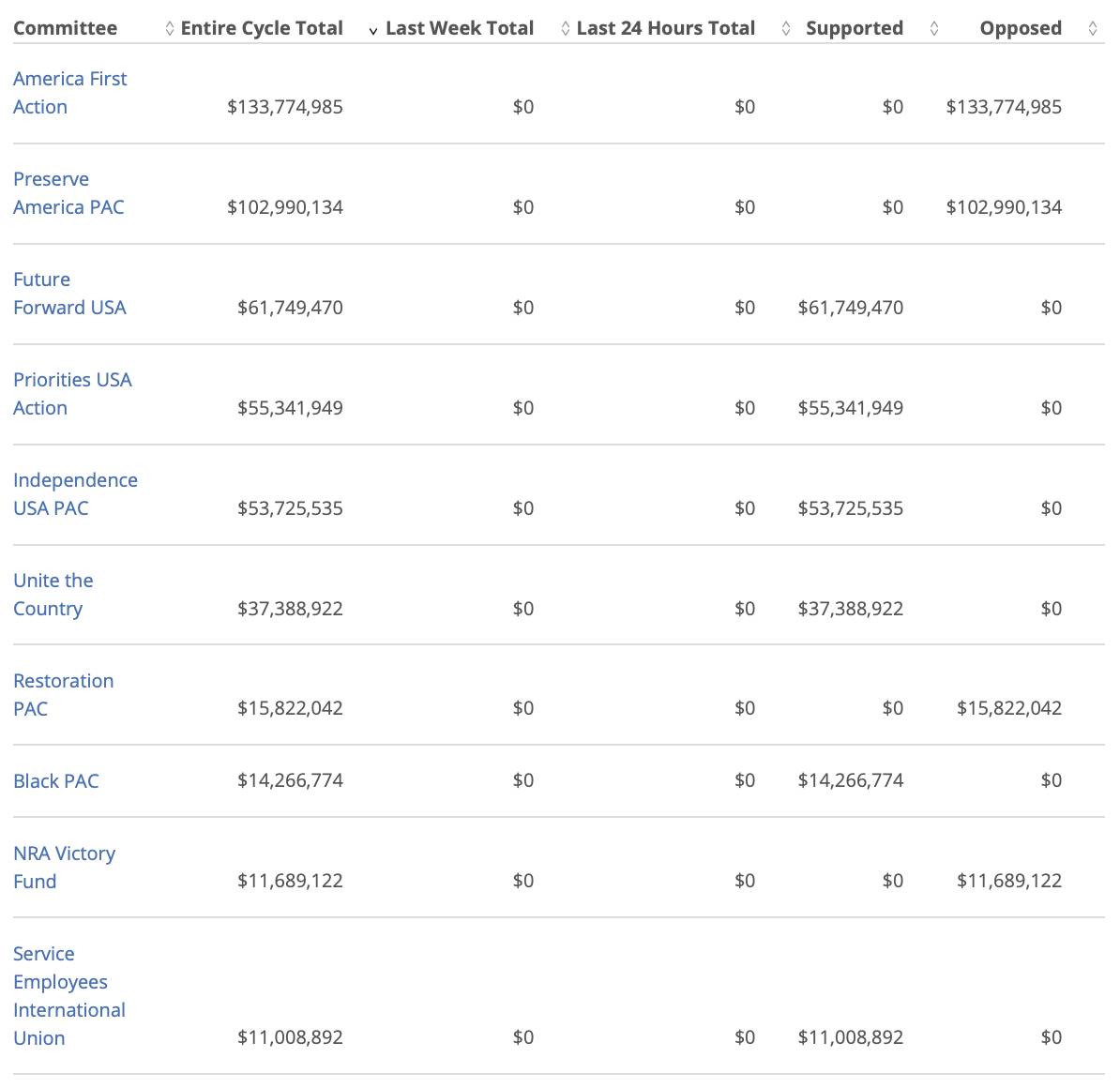The image size is (1120, 1088).
Task: Sort by Last Week Total using its arrows
Action: (565, 28)
